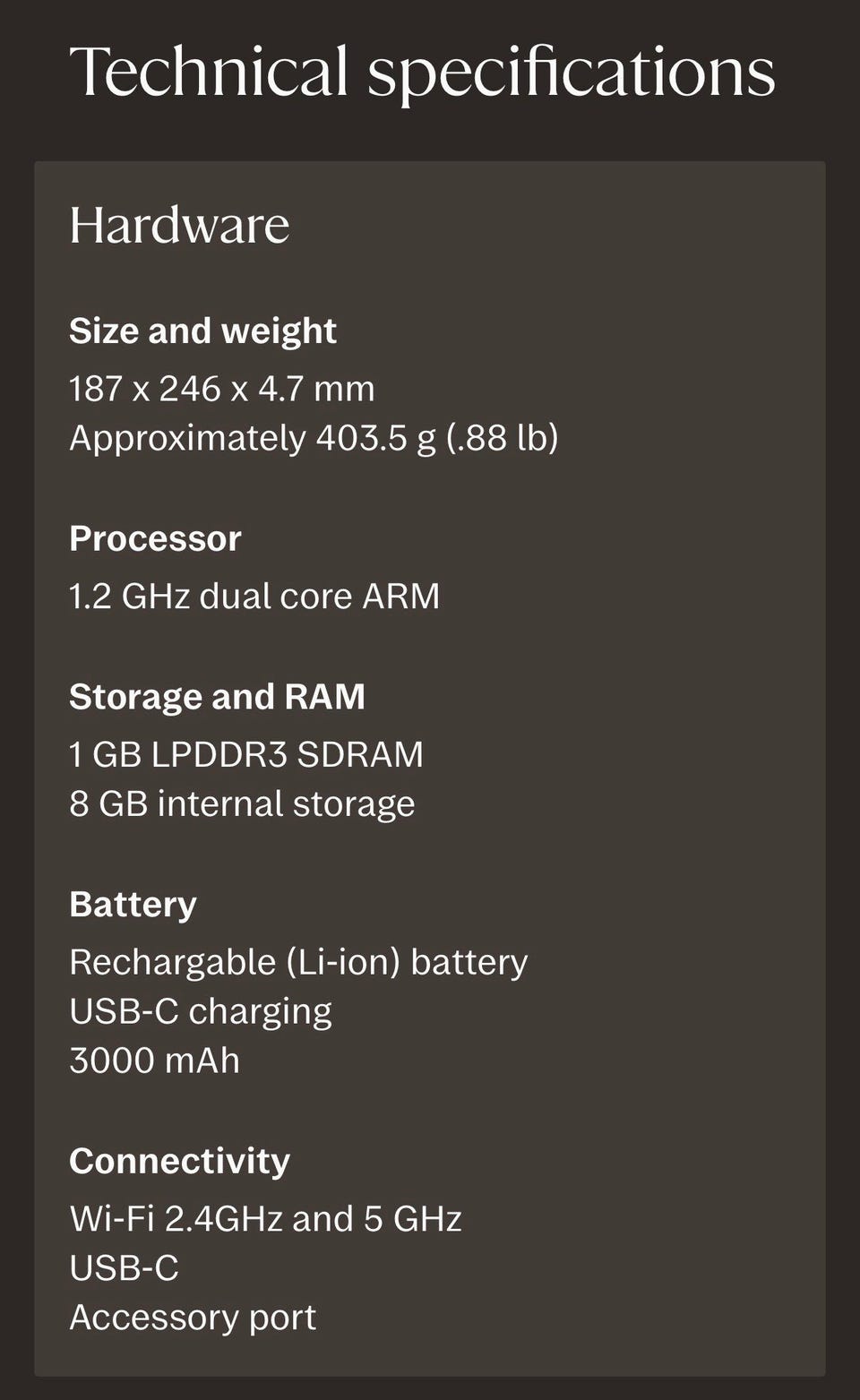Image resolution: width=860 pixels, height=1400 pixels.
Task: Click the "1.2 GHz dual core ARM" text
Action: click(x=254, y=597)
